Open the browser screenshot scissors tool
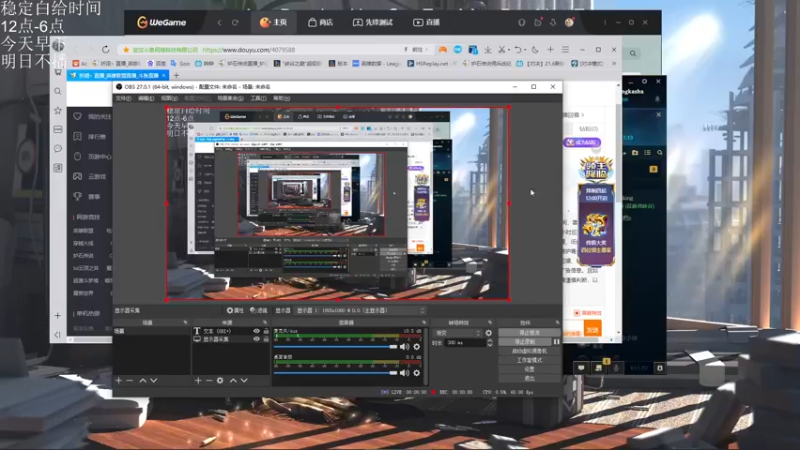The height and width of the screenshot is (450, 800). pyautogui.click(x=501, y=49)
